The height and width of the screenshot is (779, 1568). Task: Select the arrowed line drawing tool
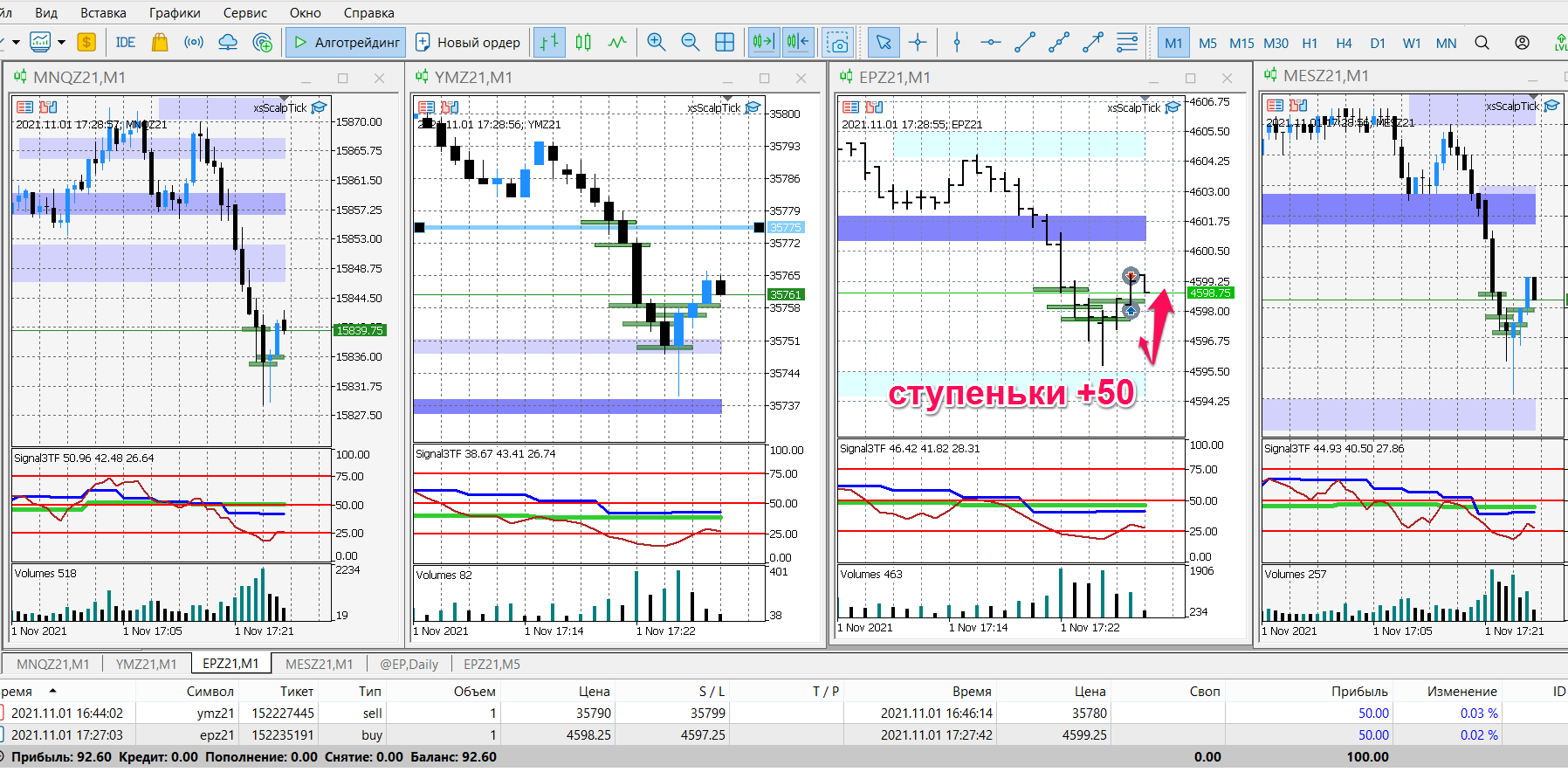(x=1093, y=42)
